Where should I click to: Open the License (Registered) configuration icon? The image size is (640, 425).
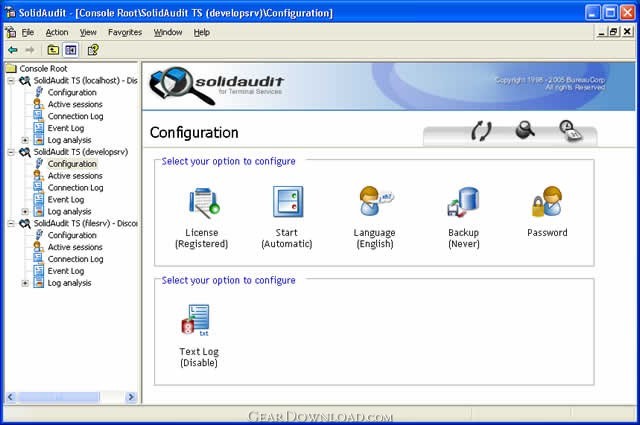pyautogui.click(x=204, y=203)
